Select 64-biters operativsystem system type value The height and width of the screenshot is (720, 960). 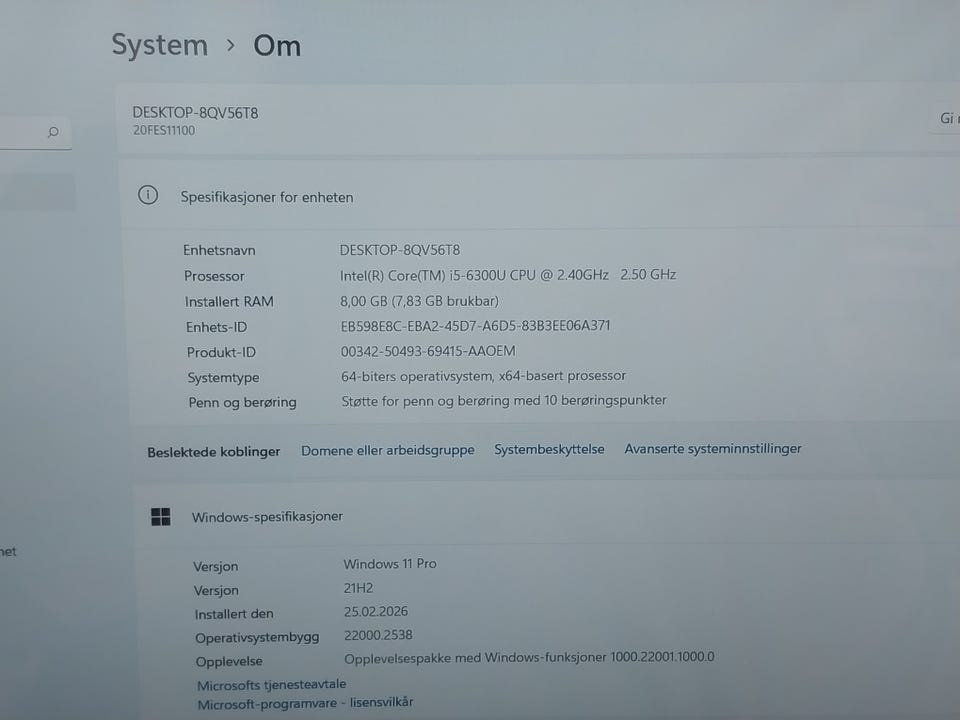[x=483, y=376]
